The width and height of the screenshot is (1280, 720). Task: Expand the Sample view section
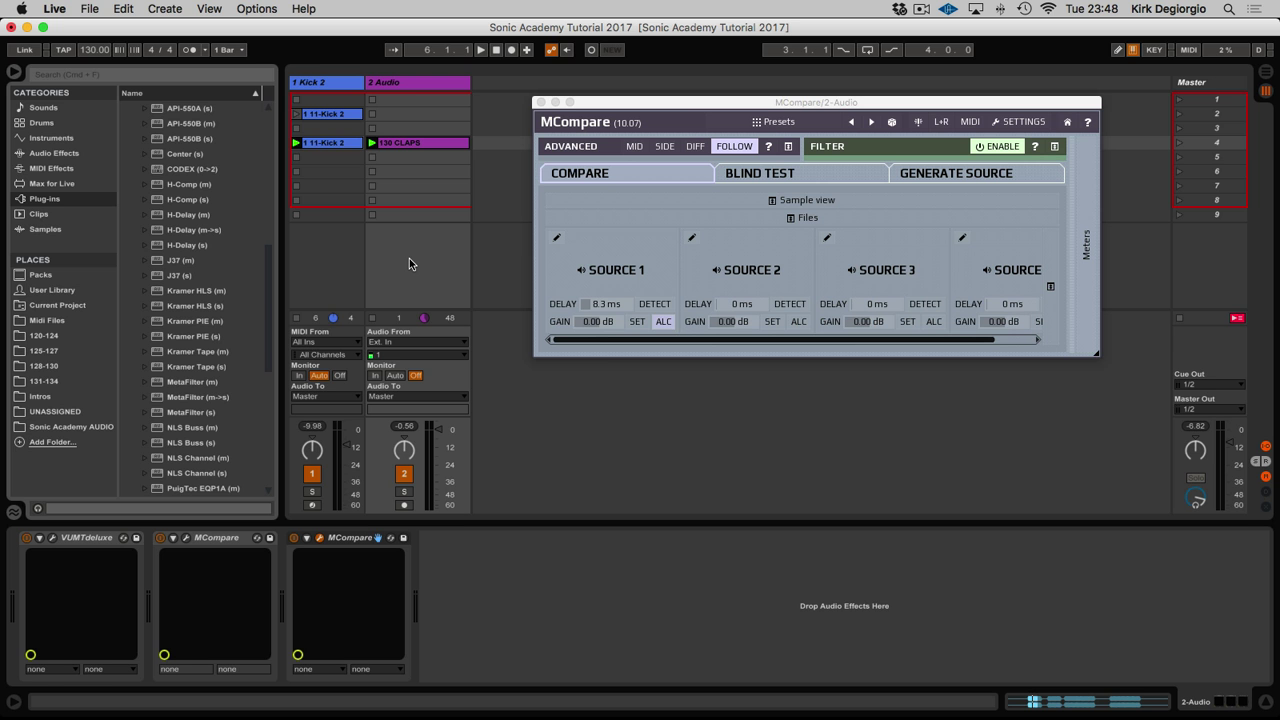click(801, 200)
